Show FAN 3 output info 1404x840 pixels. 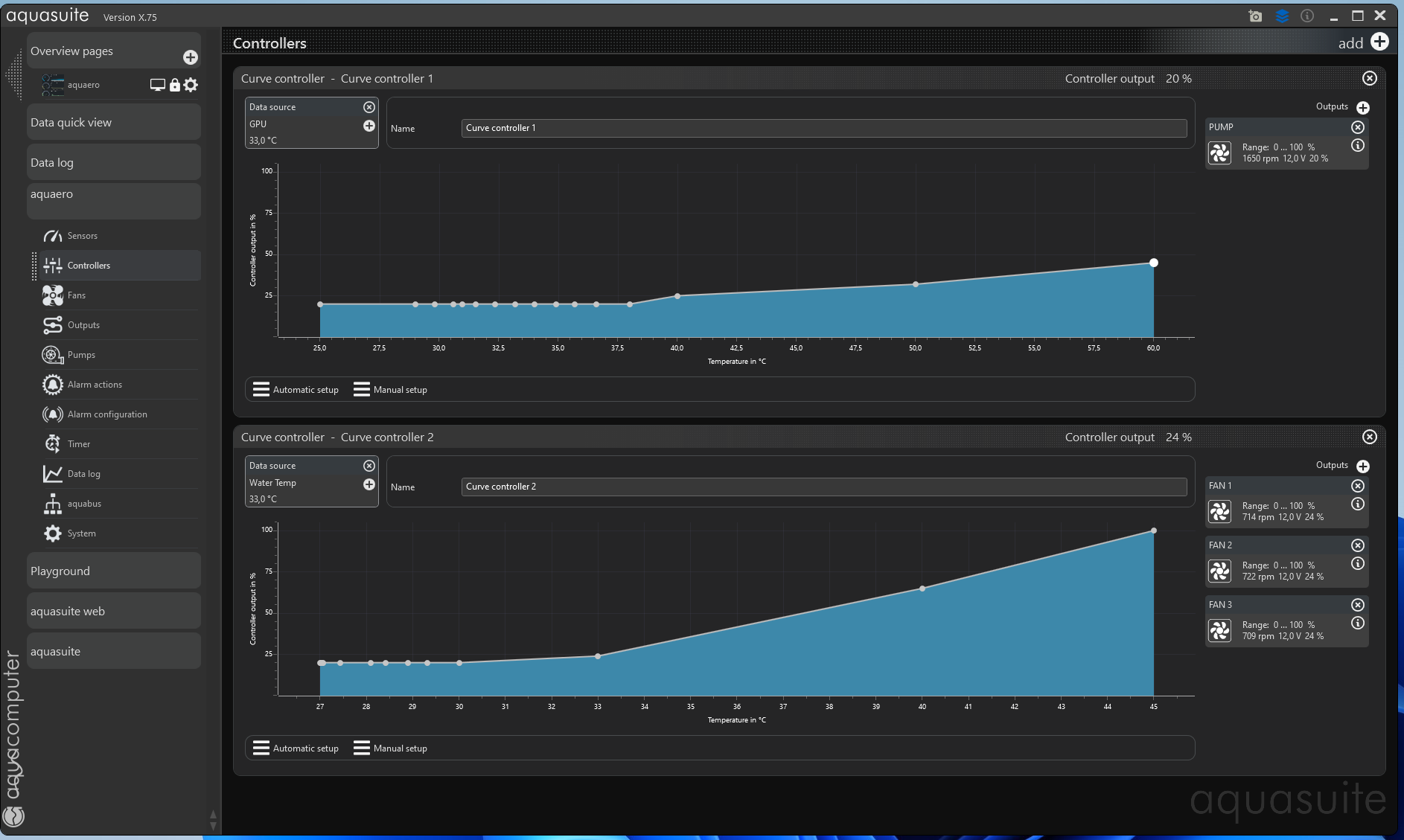pos(1358,623)
